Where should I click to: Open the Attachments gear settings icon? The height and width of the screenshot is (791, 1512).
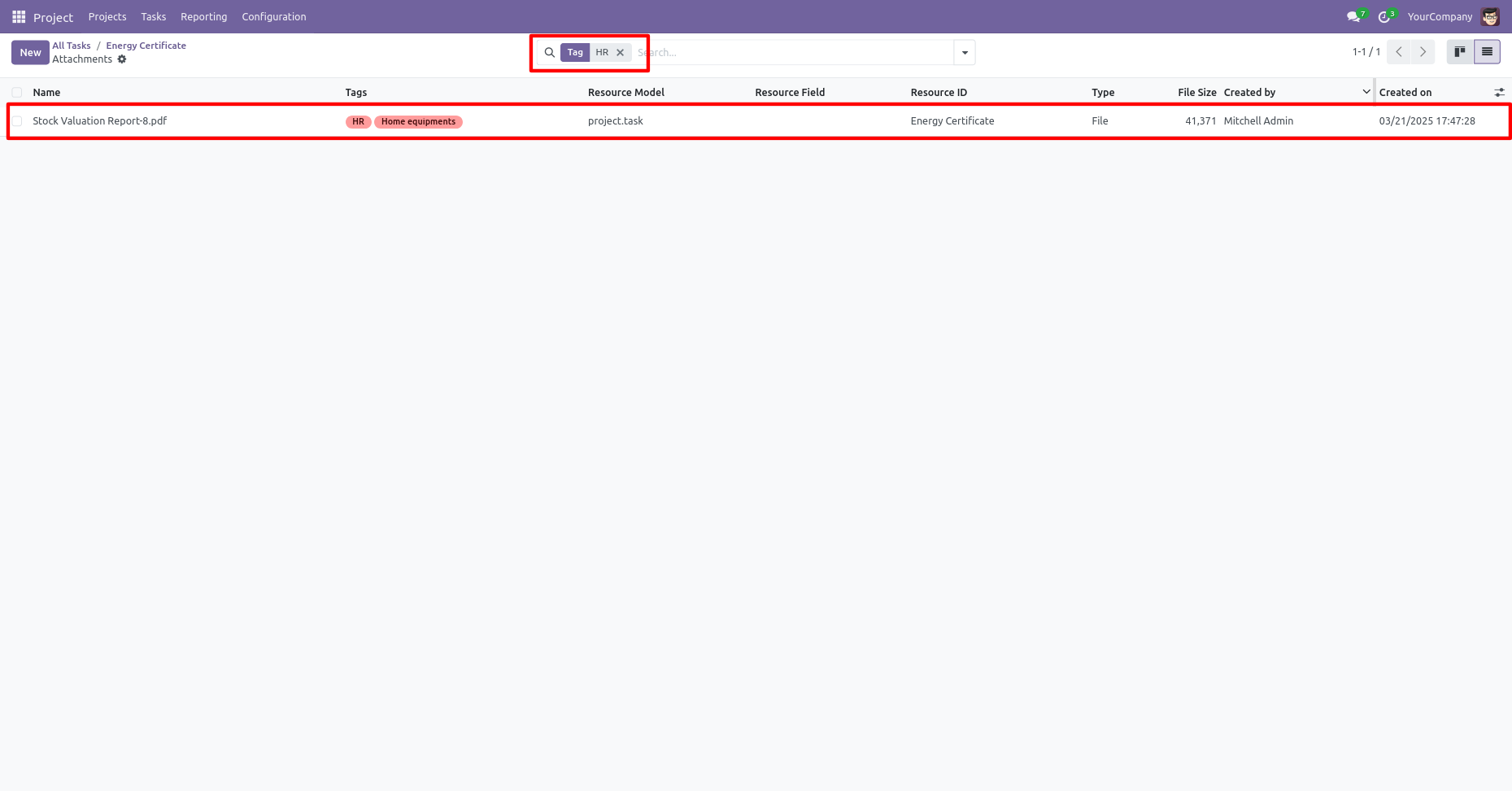tap(122, 59)
